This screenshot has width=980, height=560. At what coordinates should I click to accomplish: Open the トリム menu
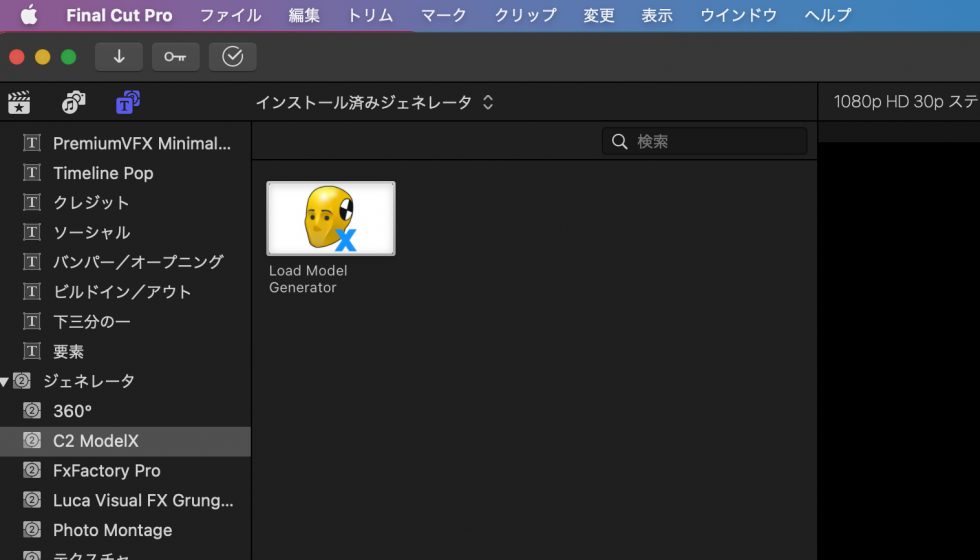(370, 15)
